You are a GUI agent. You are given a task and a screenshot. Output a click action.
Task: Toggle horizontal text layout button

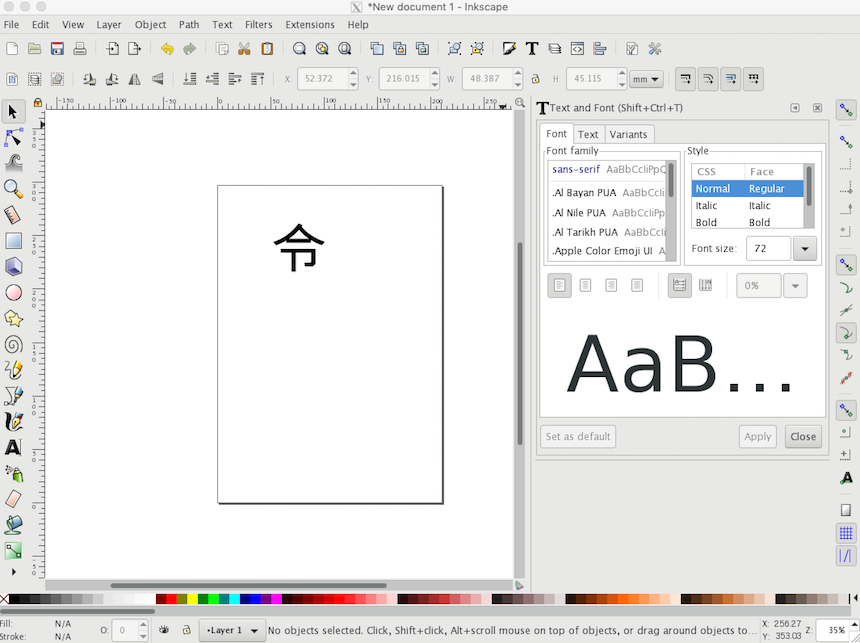point(679,285)
